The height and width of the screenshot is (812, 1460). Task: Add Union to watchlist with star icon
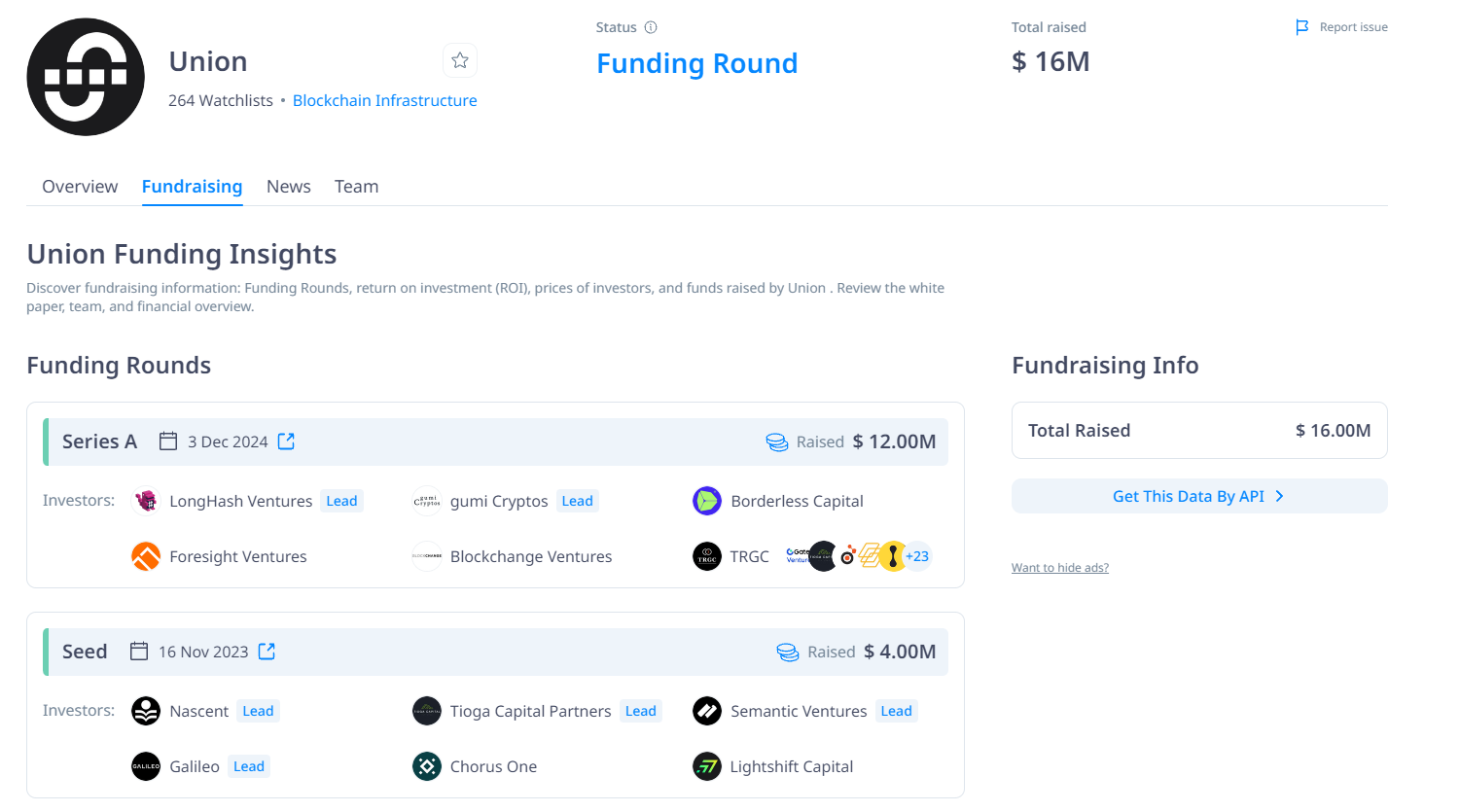click(460, 60)
